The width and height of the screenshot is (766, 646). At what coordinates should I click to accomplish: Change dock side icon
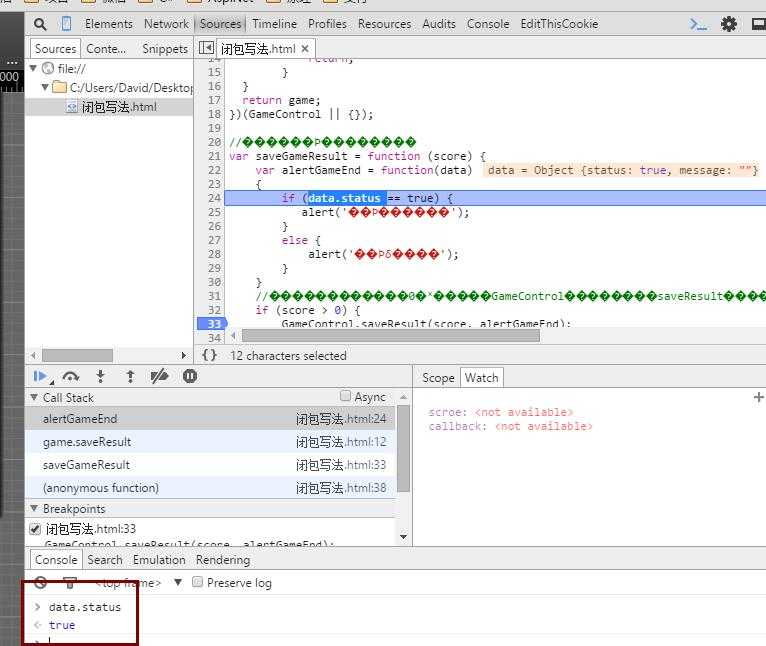[759, 24]
